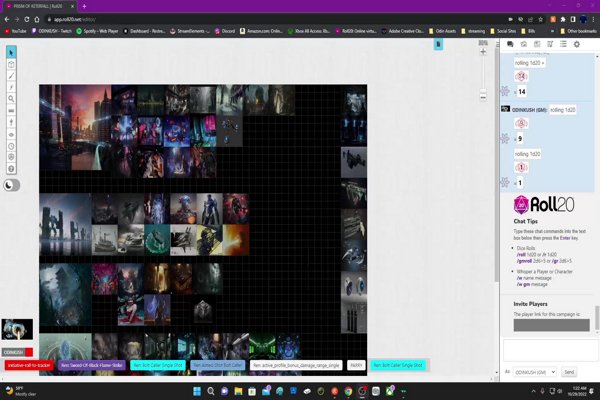
Task: Open the Windows Start menu
Action: (197, 391)
